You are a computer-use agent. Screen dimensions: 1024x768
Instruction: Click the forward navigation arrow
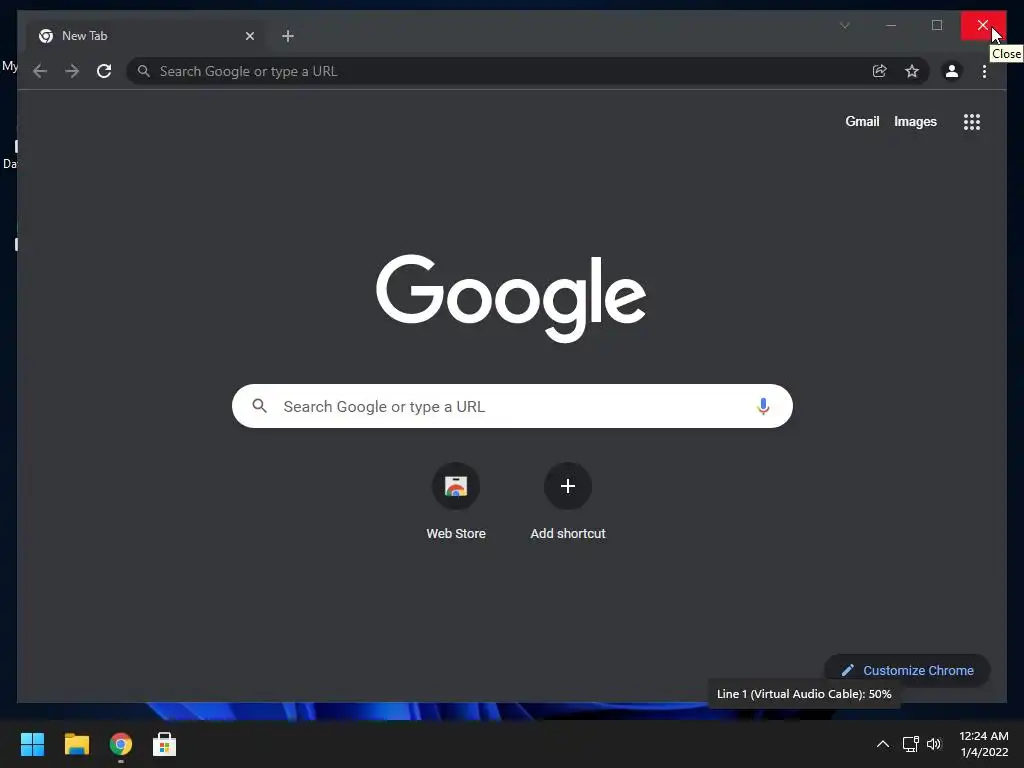coord(72,71)
